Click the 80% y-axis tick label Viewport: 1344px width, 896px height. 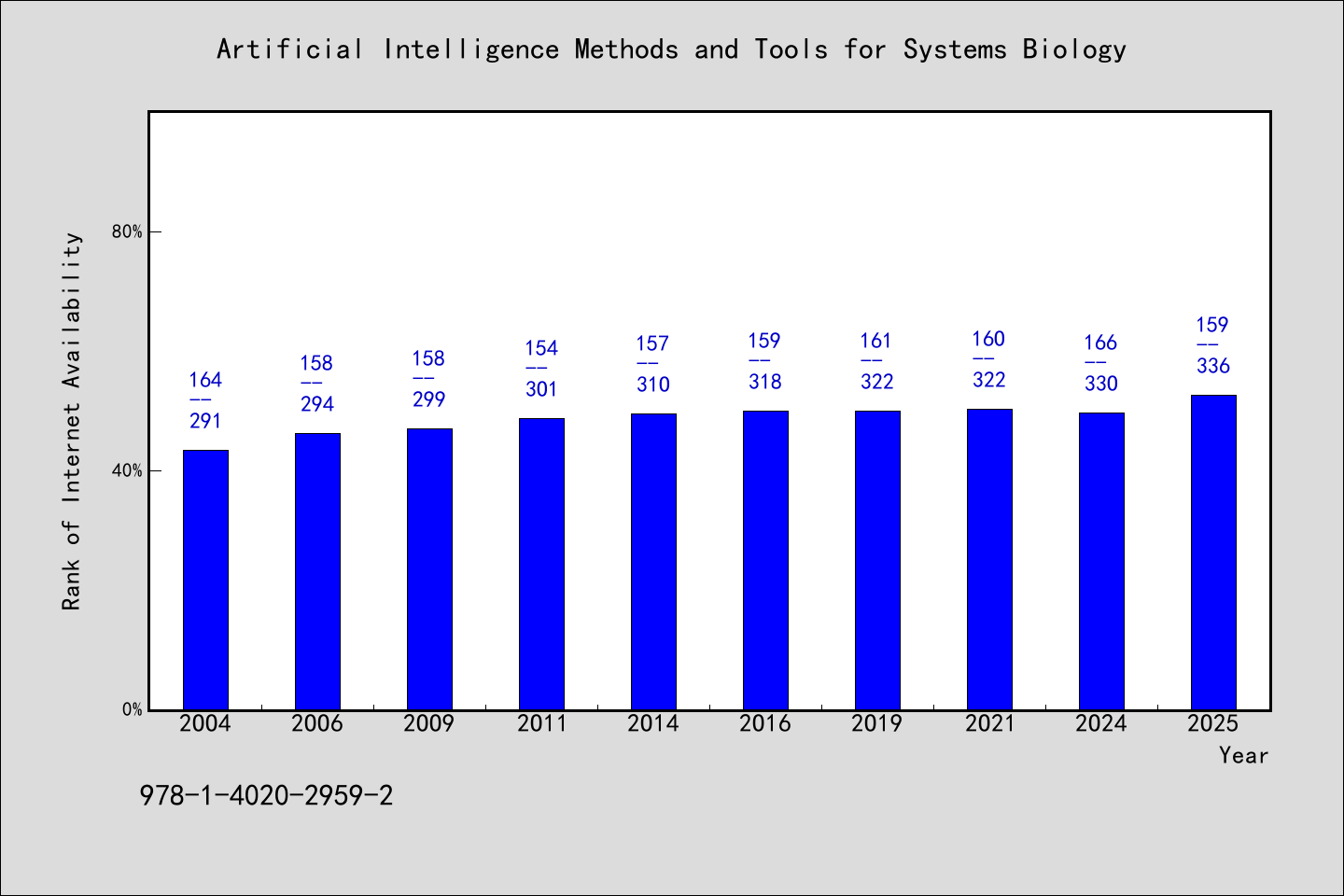point(127,231)
